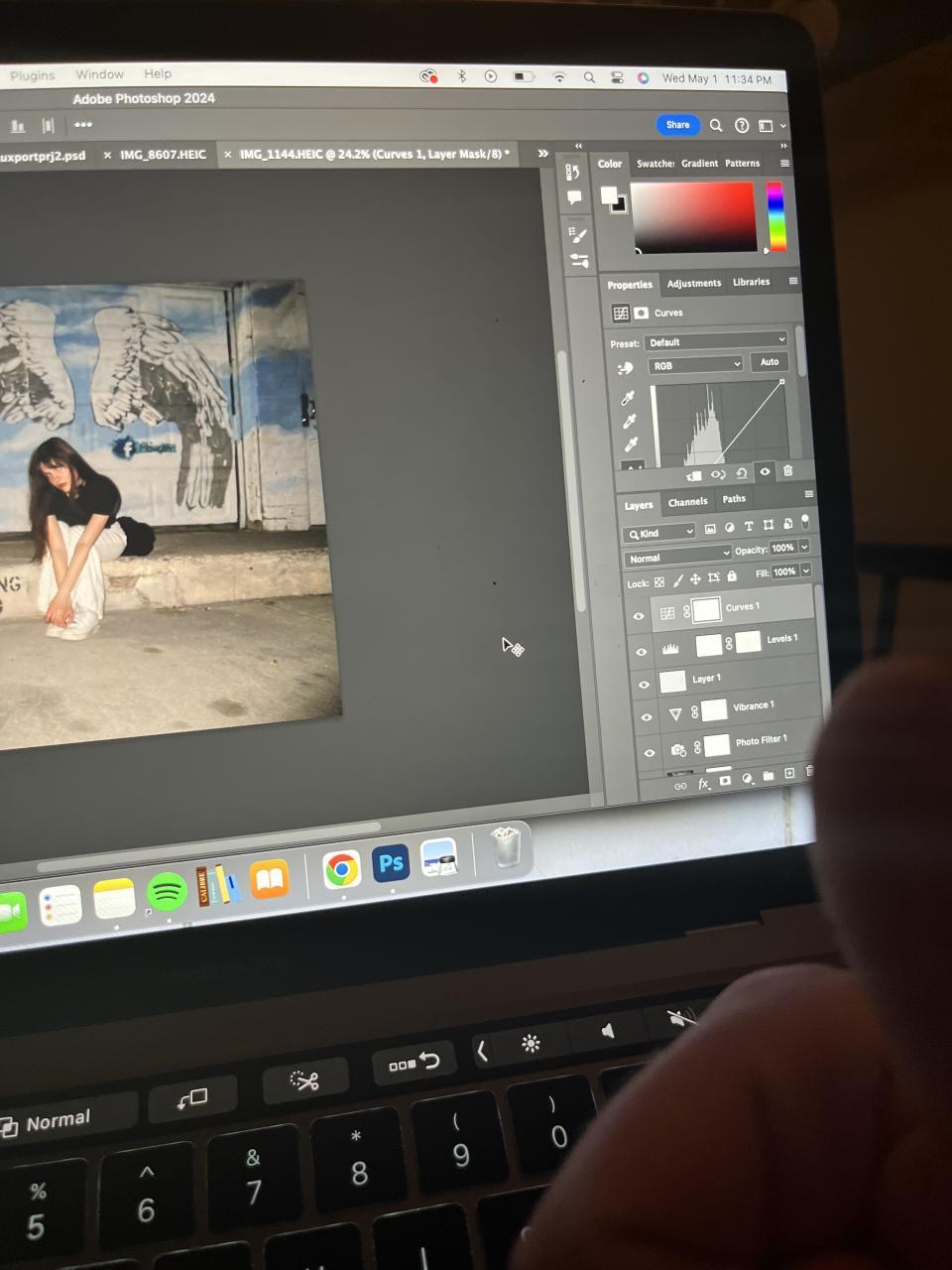Open the layer Kind filter dropdown
This screenshot has width=952, height=1270.
659,533
